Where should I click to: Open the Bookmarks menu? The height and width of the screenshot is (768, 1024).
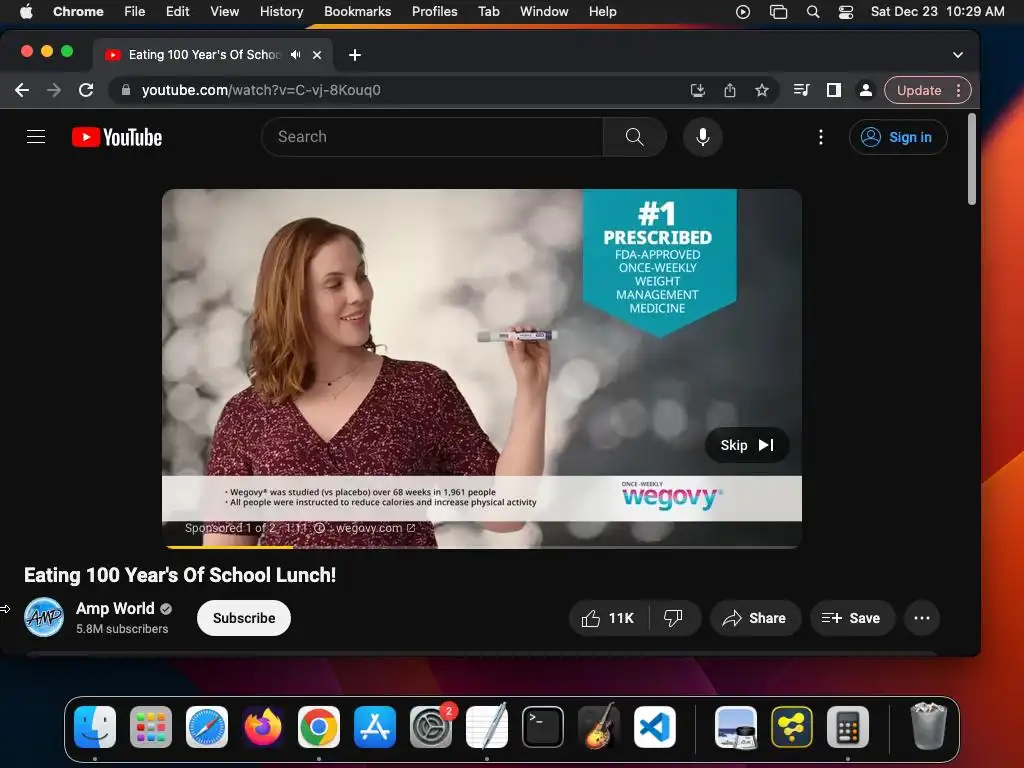(x=358, y=11)
